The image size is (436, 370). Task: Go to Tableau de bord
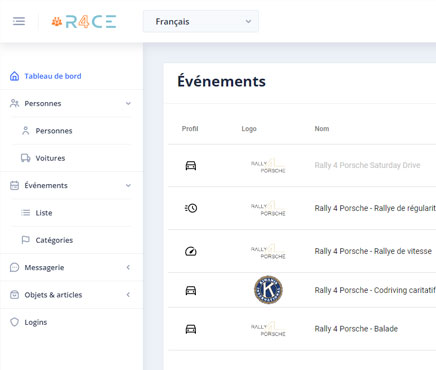click(x=53, y=76)
